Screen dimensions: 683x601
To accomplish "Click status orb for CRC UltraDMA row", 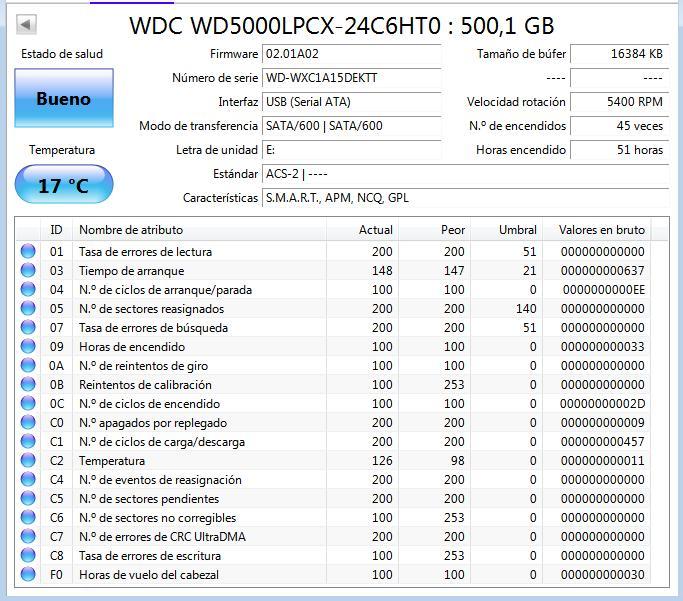I will tap(28, 537).
